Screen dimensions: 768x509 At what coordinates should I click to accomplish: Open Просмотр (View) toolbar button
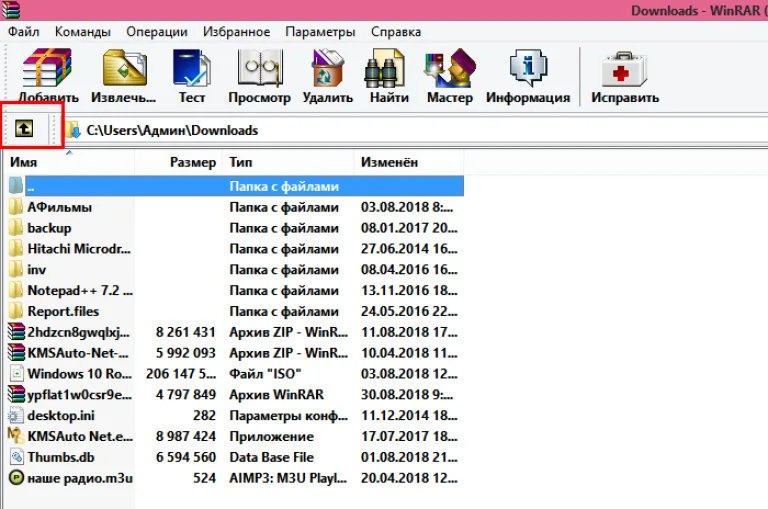[x=260, y=76]
